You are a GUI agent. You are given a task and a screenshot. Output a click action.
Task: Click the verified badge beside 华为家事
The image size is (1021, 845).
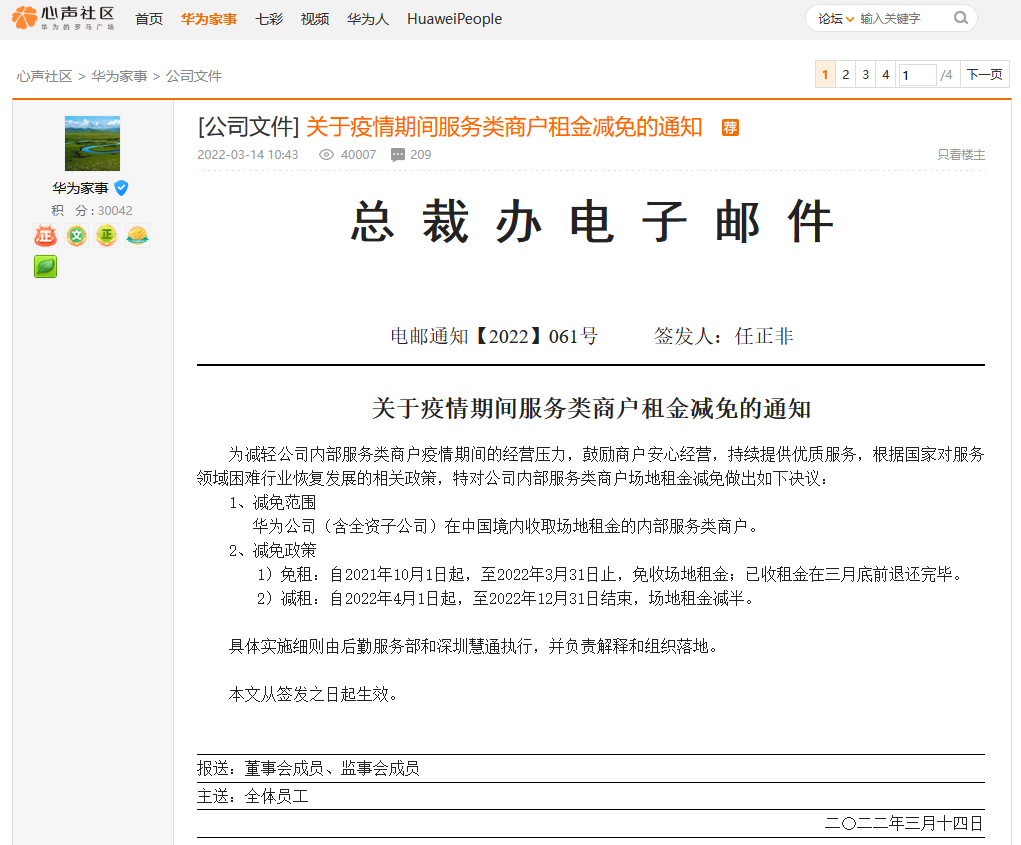point(121,188)
